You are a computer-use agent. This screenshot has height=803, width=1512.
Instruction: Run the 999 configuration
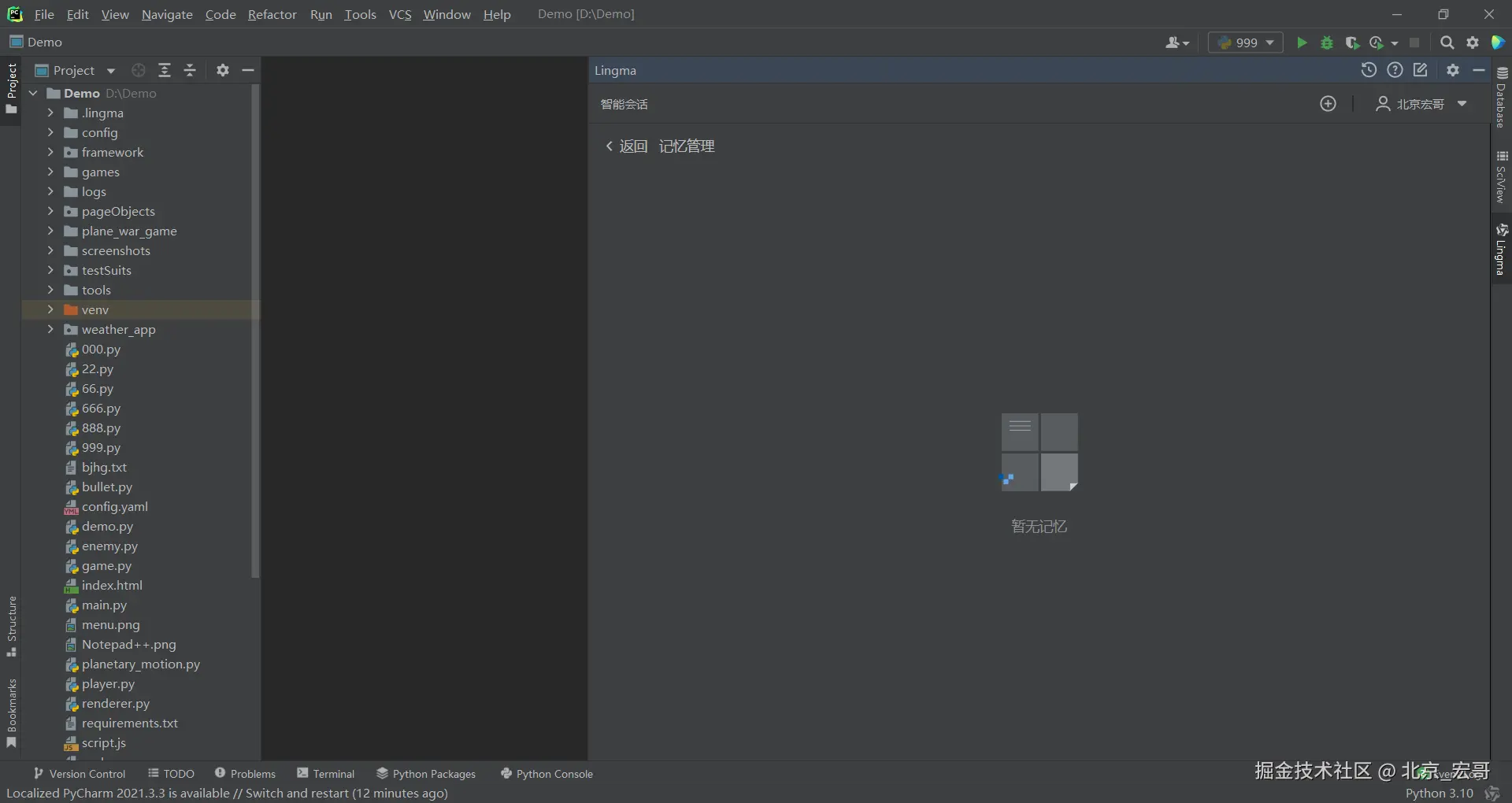click(x=1302, y=43)
